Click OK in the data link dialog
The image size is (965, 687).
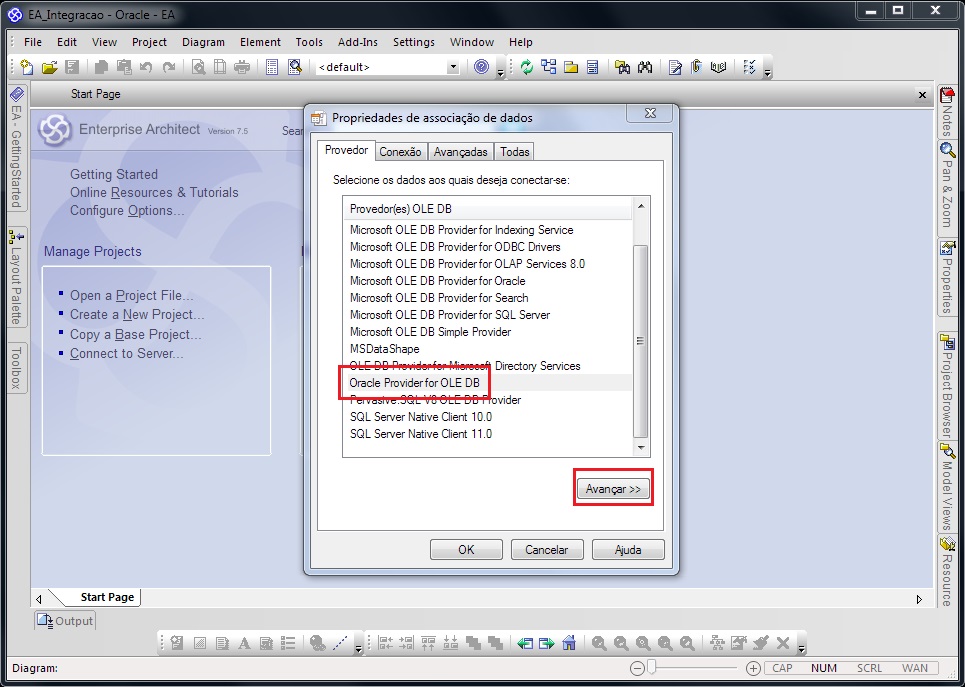pos(466,550)
